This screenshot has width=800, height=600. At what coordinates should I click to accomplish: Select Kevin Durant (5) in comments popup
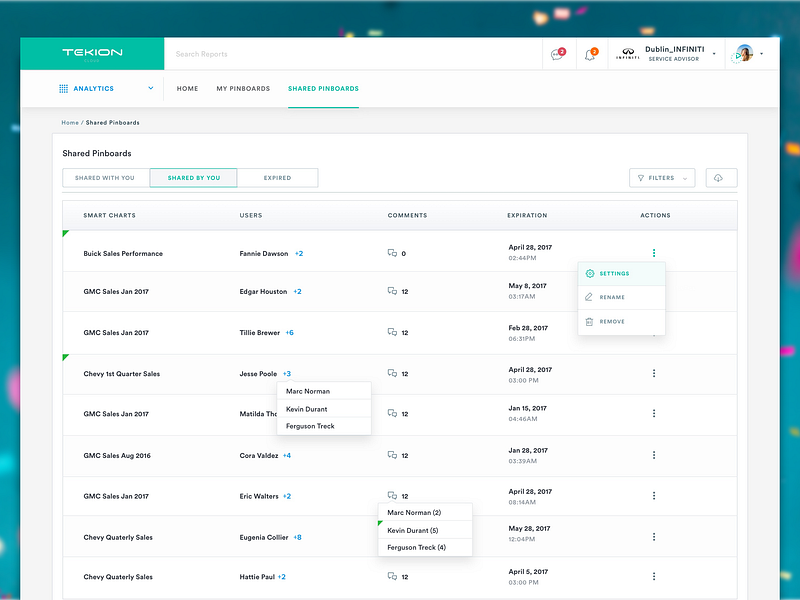[425, 531]
